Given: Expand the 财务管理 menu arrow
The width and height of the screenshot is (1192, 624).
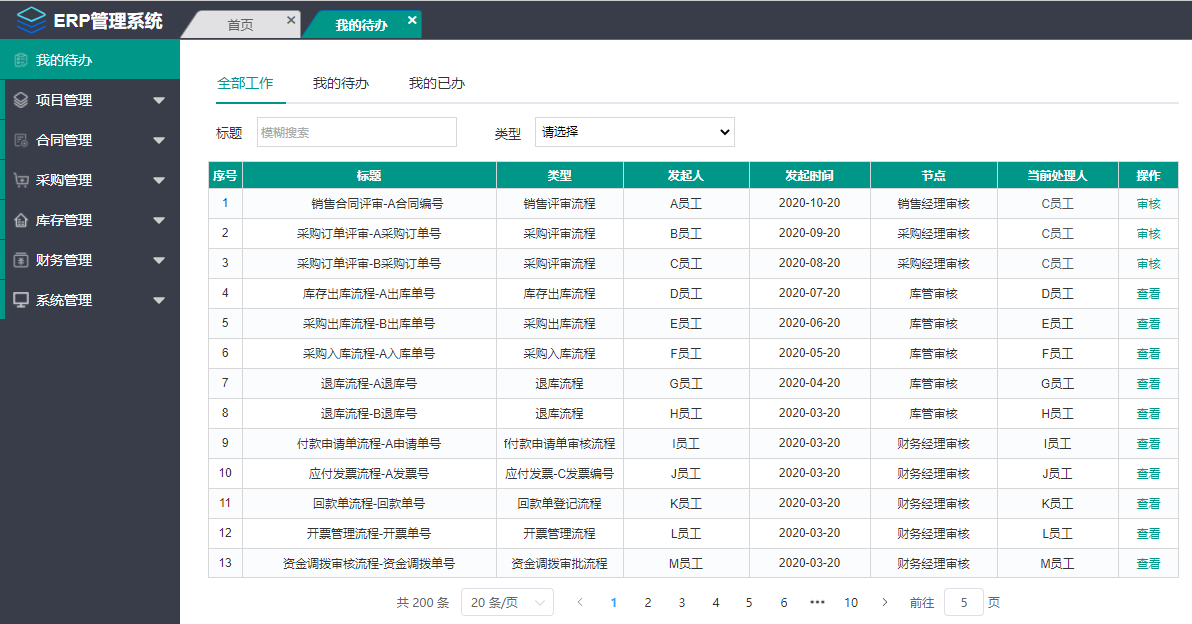Looking at the screenshot, I should [159, 260].
